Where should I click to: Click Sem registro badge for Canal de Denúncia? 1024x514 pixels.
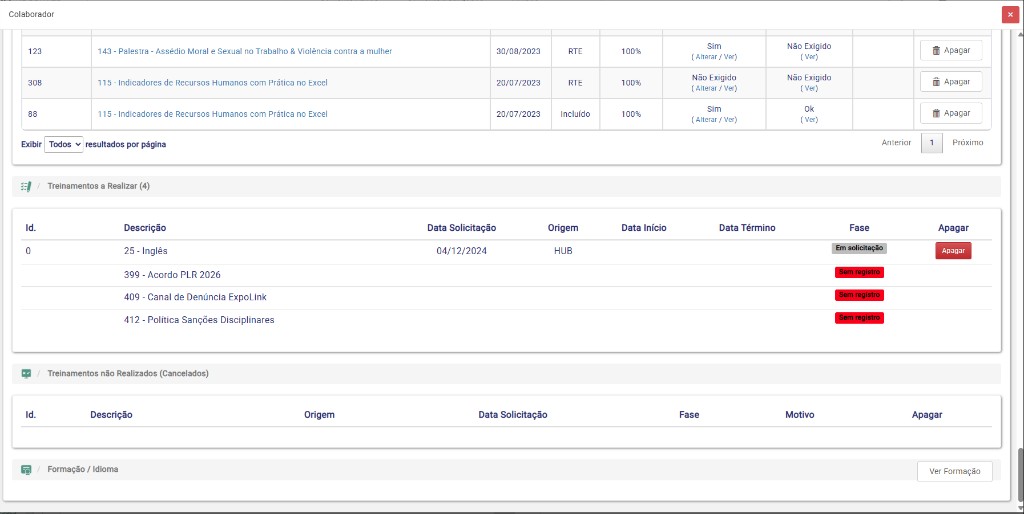(859, 295)
